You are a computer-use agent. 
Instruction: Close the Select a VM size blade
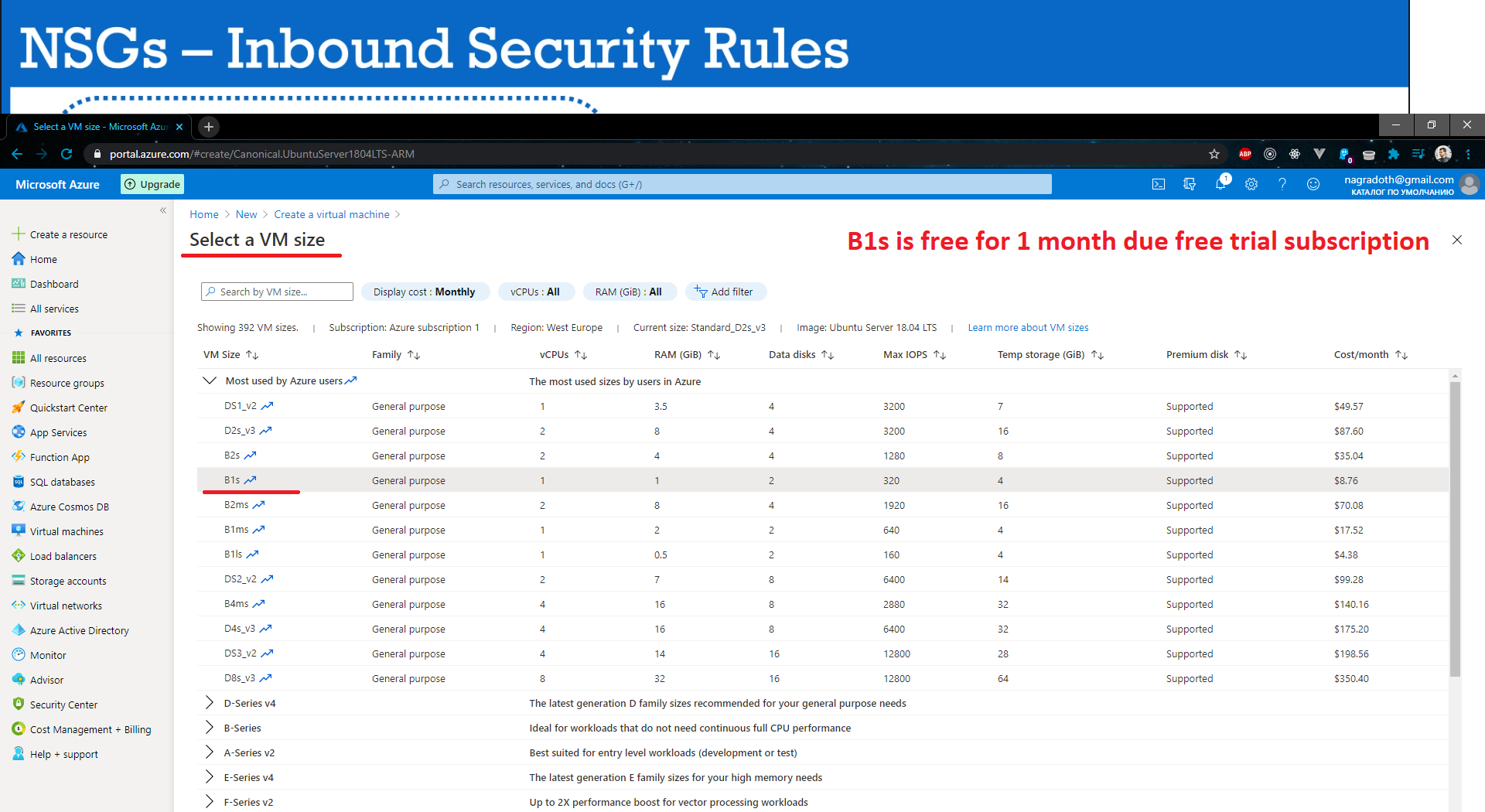[1457, 240]
